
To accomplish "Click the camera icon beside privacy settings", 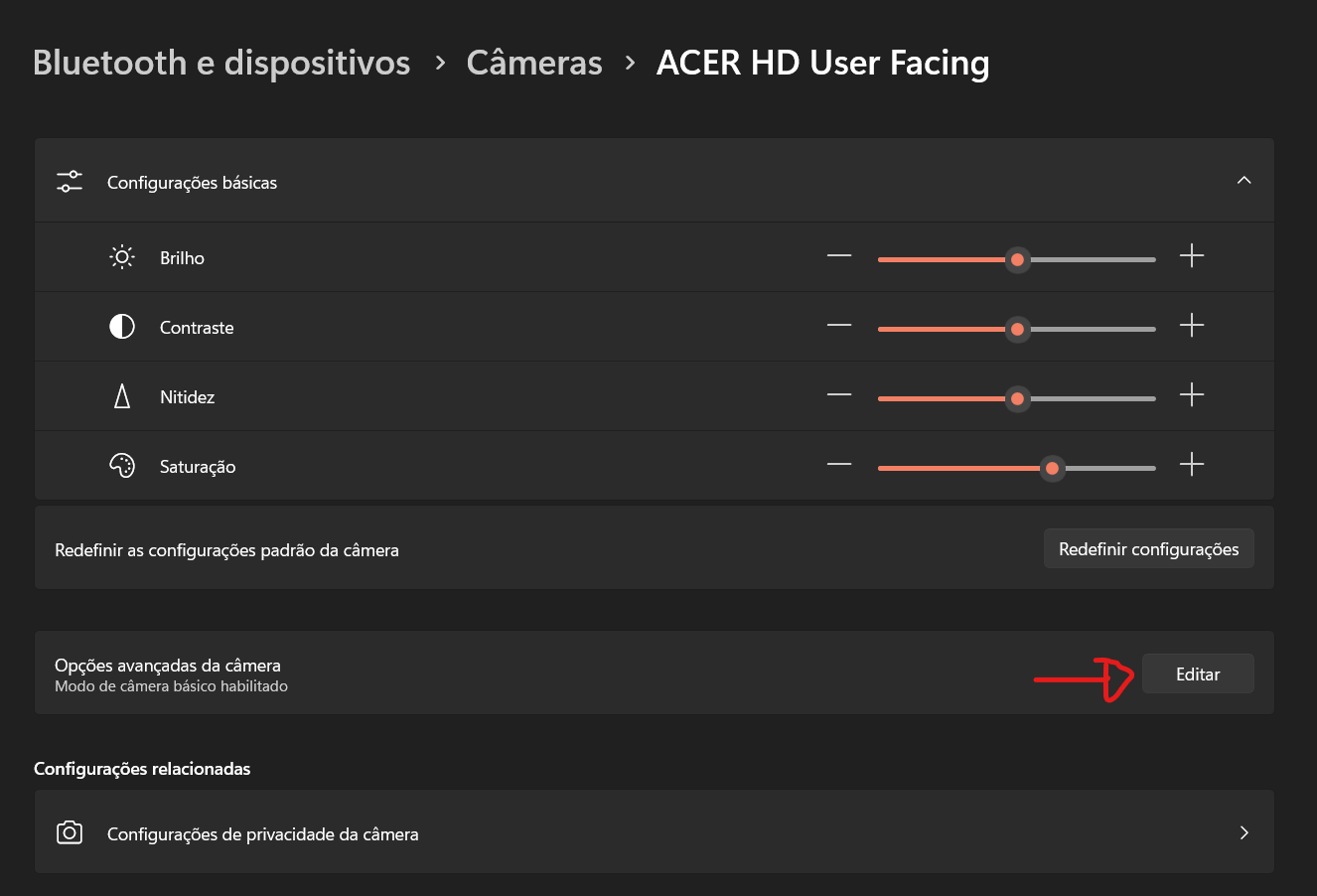I will click(70, 832).
